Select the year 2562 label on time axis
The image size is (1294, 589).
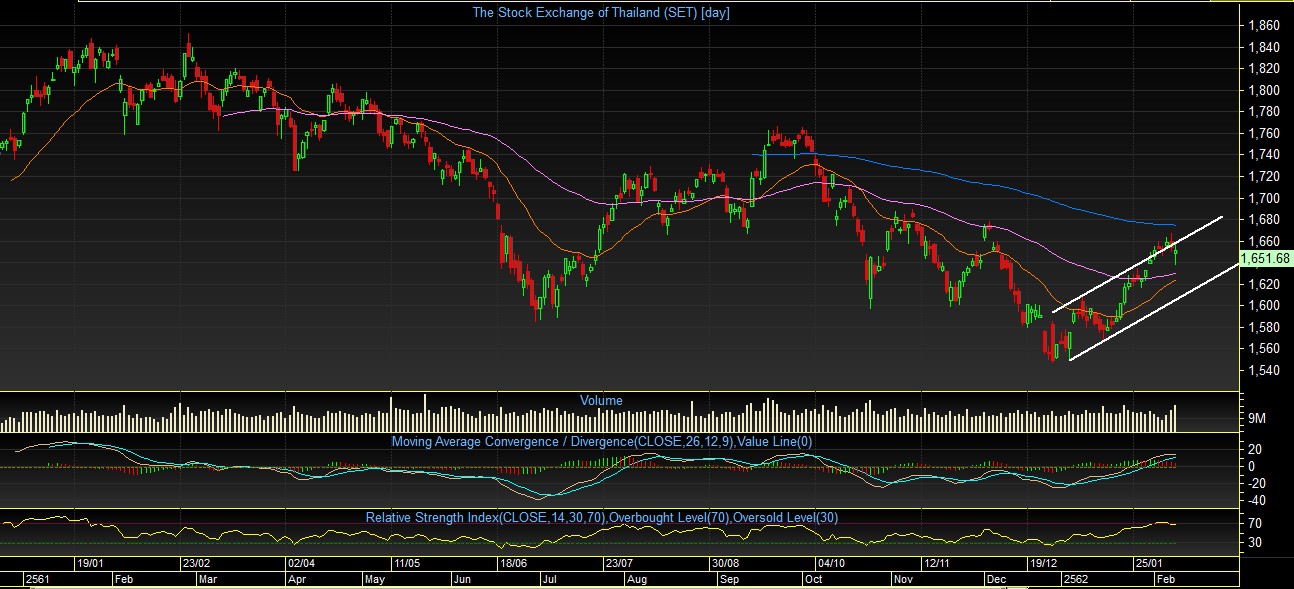tap(1075, 579)
